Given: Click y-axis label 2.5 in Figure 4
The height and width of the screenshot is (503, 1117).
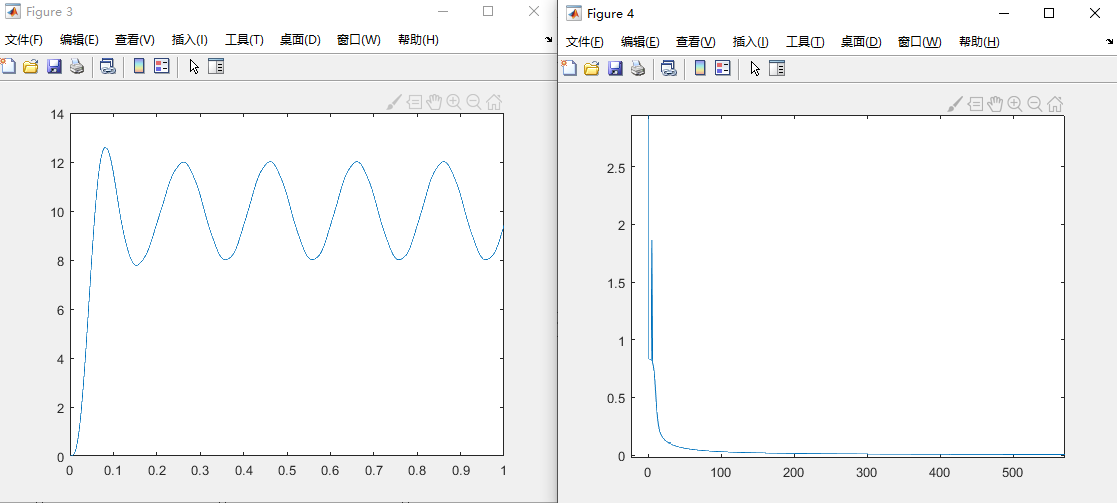Looking at the screenshot, I should pos(615,167).
